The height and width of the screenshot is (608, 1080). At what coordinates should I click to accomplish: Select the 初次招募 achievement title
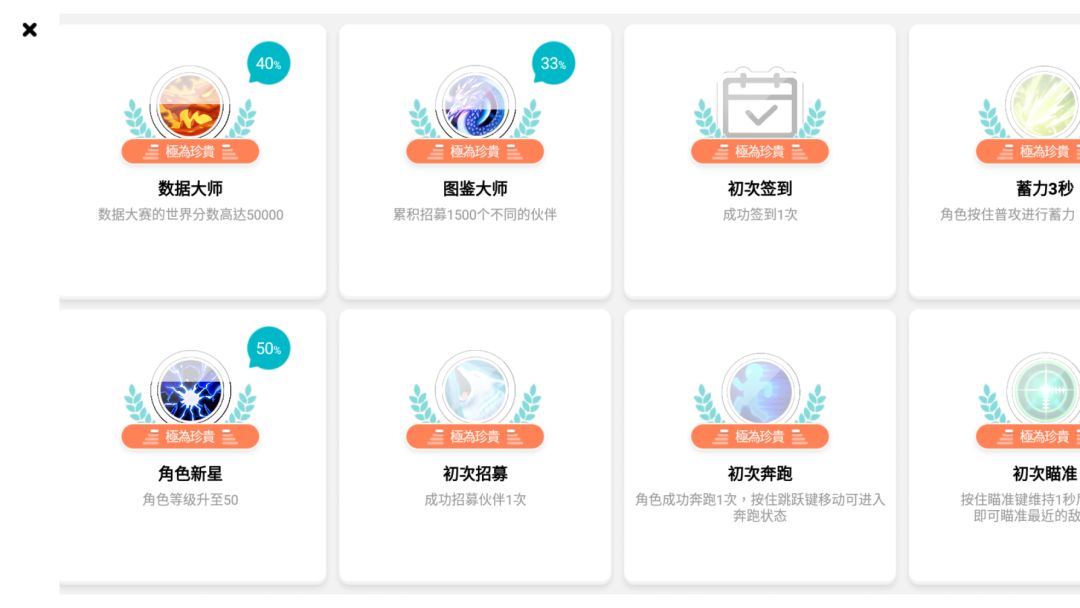coord(475,474)
